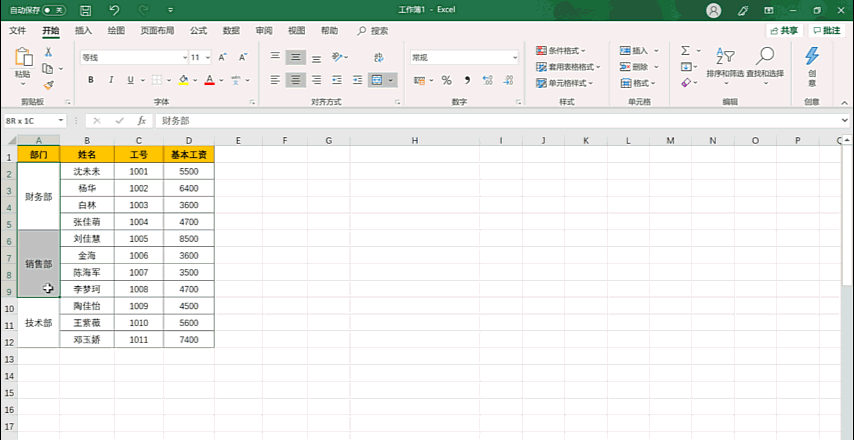Click the 搜索 search box
854x440 pixels.
pos(373,31)
